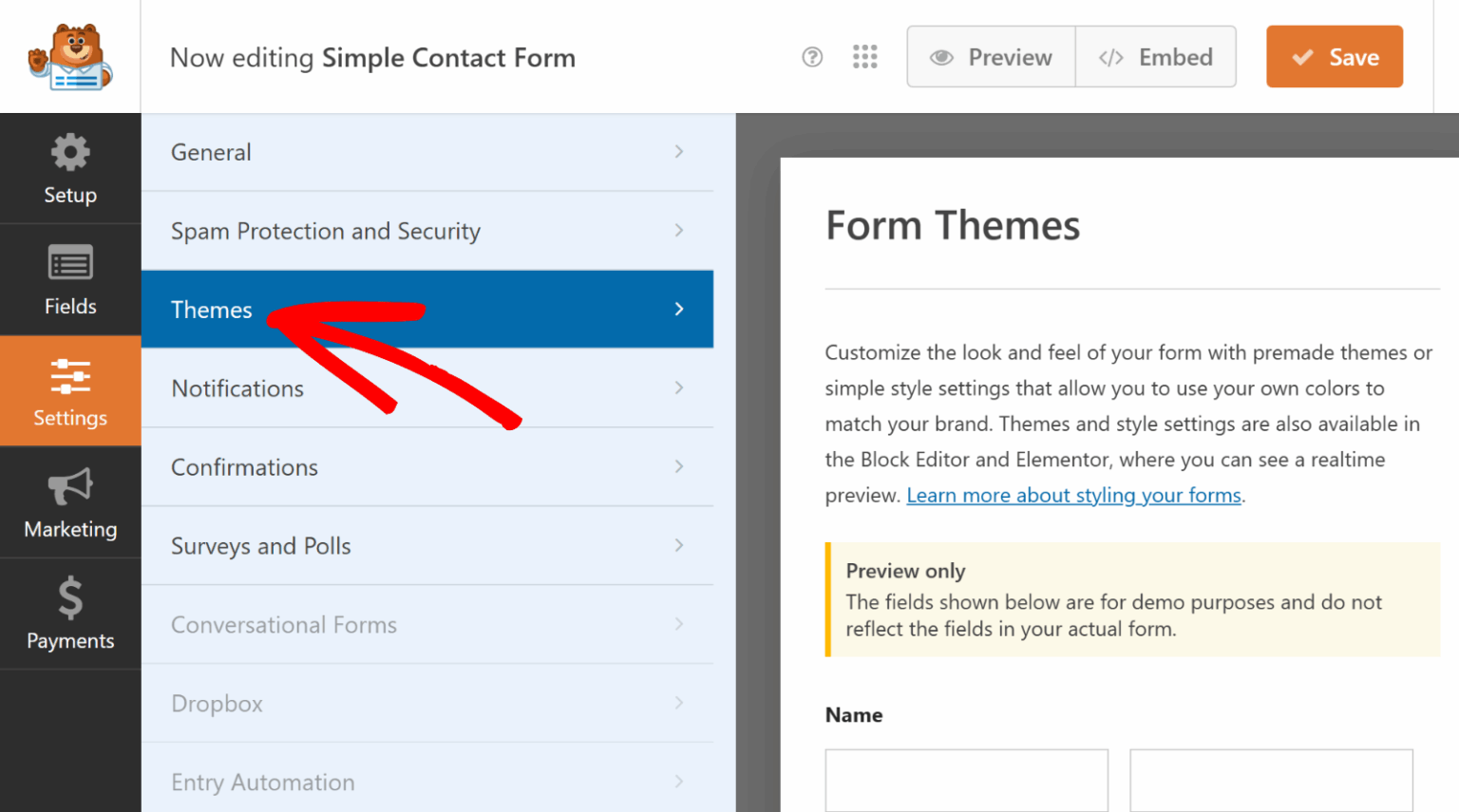Click the apps grid icon near Preview
This screenshot has height=812, width=1459.
(x=865, y=57)
